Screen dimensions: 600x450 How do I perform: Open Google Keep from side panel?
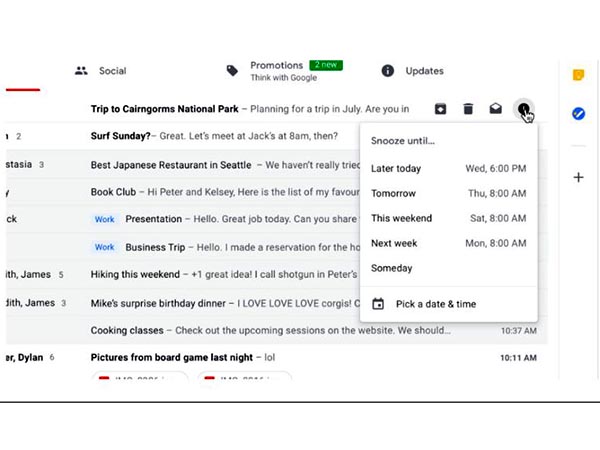pos(578,75)
